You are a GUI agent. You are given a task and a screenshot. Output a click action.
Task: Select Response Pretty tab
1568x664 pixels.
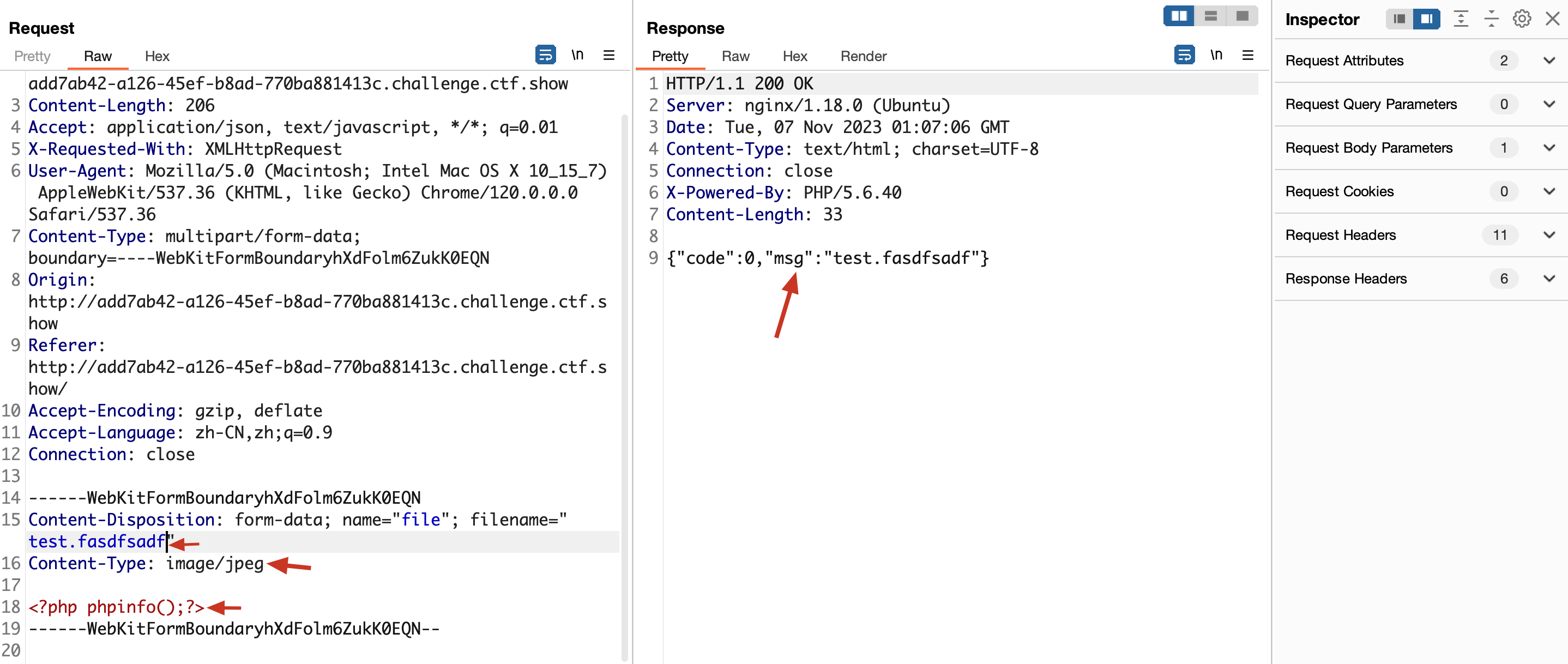pyautogui.click(x=670, y=56)
